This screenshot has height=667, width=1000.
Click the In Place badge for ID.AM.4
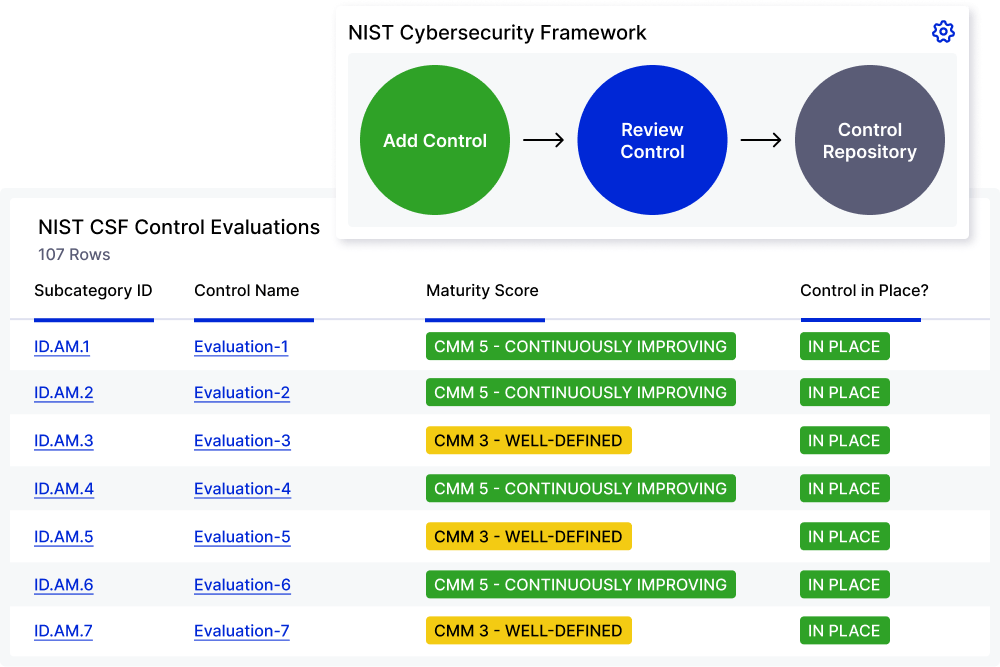(844, 489)
